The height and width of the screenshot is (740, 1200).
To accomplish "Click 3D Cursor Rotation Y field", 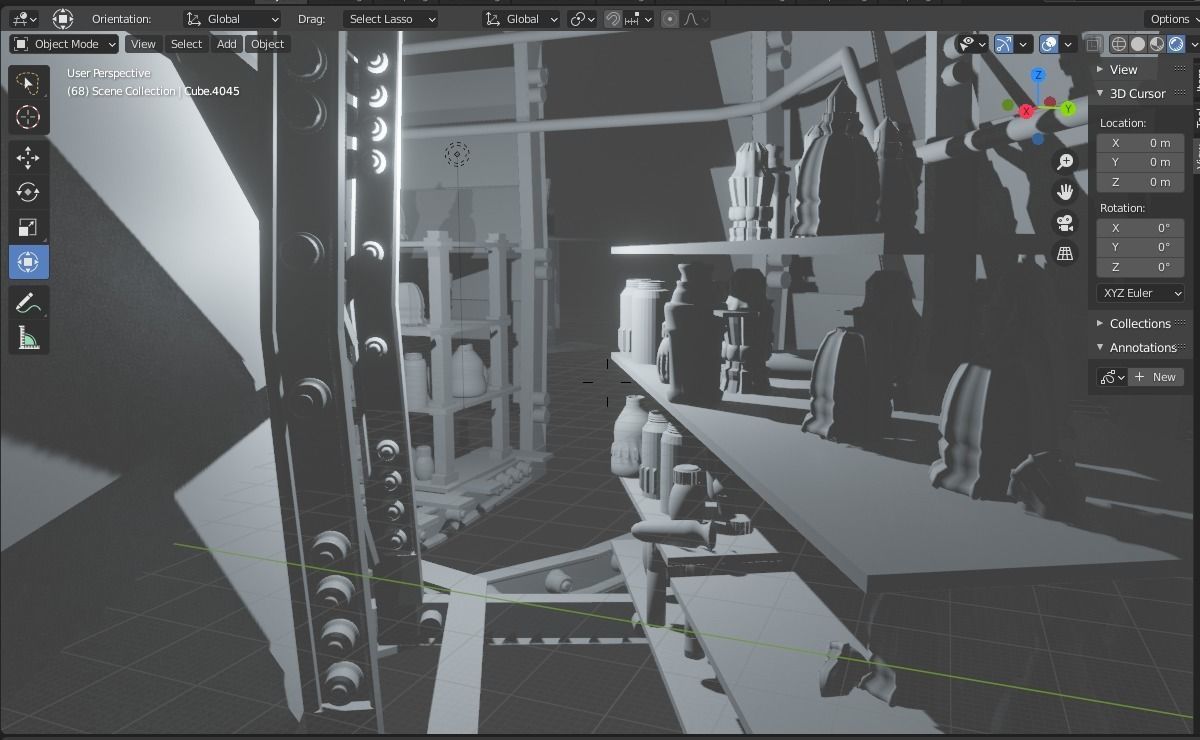I will 1141,247.
